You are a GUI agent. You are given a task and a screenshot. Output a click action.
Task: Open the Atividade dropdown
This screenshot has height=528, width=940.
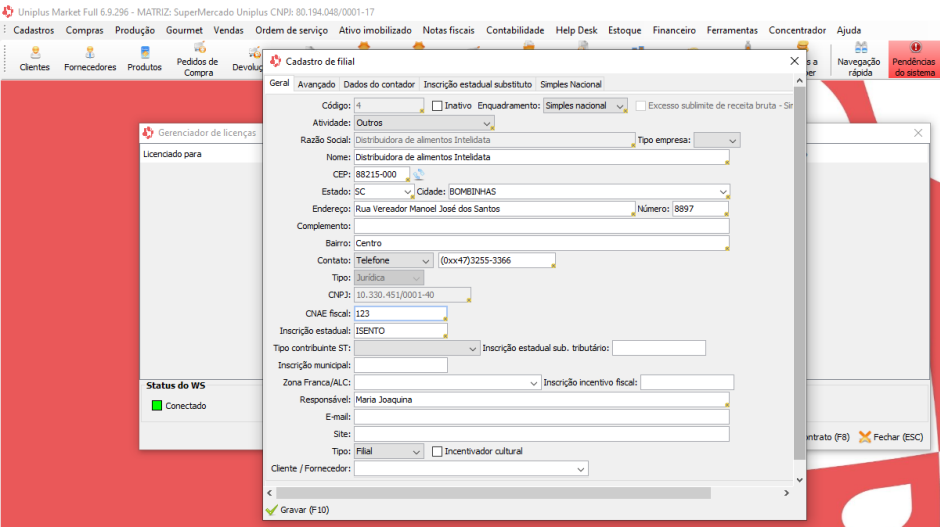487,123
